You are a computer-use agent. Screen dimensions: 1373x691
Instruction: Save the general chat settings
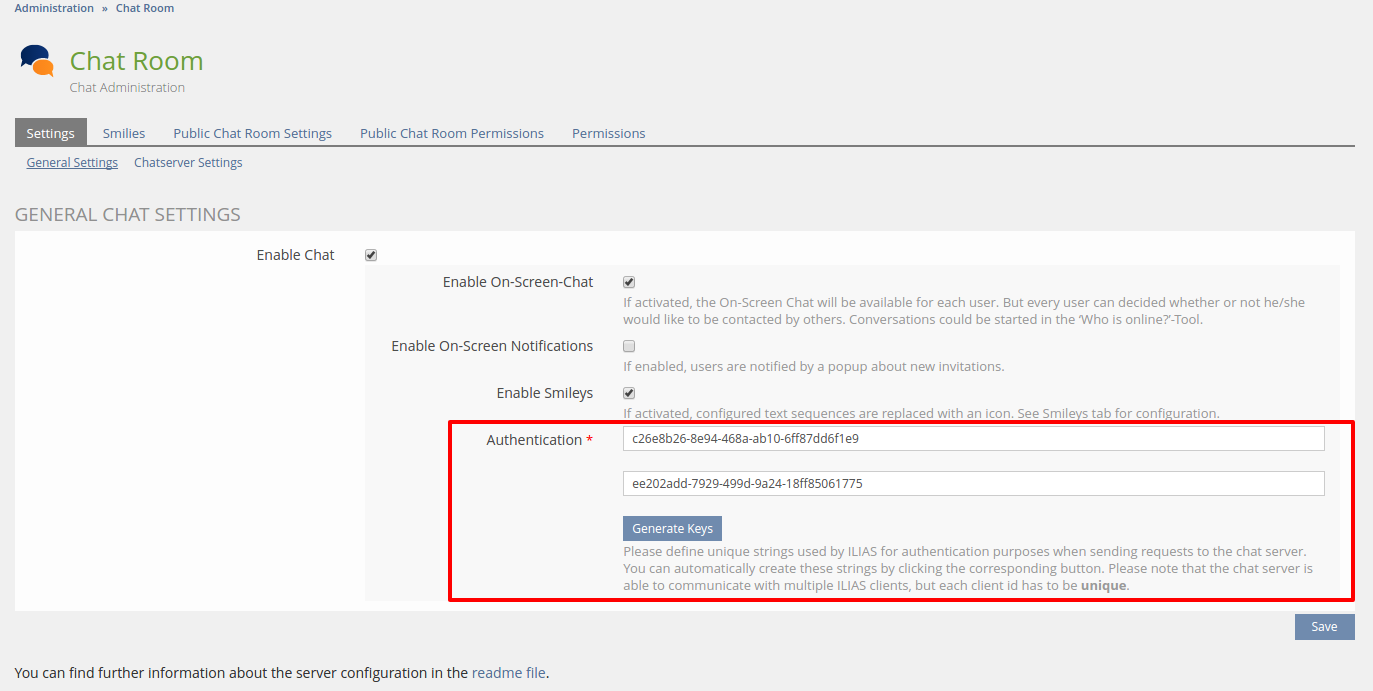(1324, 626)
